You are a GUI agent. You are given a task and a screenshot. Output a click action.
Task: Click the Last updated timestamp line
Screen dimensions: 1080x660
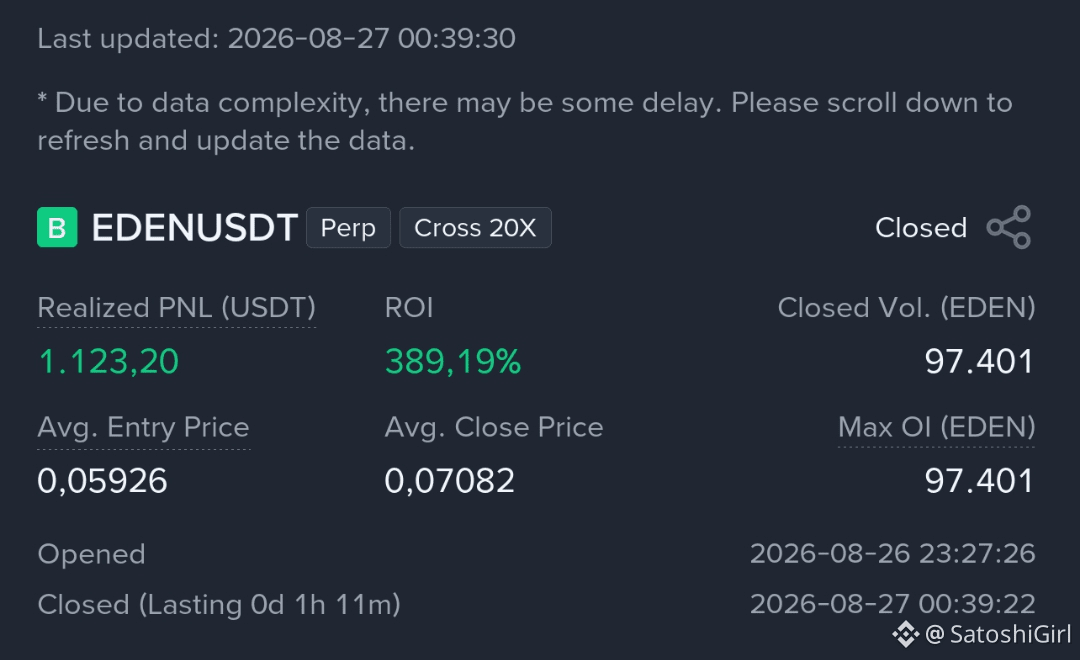pyautogui.click(x=276, y=39)
